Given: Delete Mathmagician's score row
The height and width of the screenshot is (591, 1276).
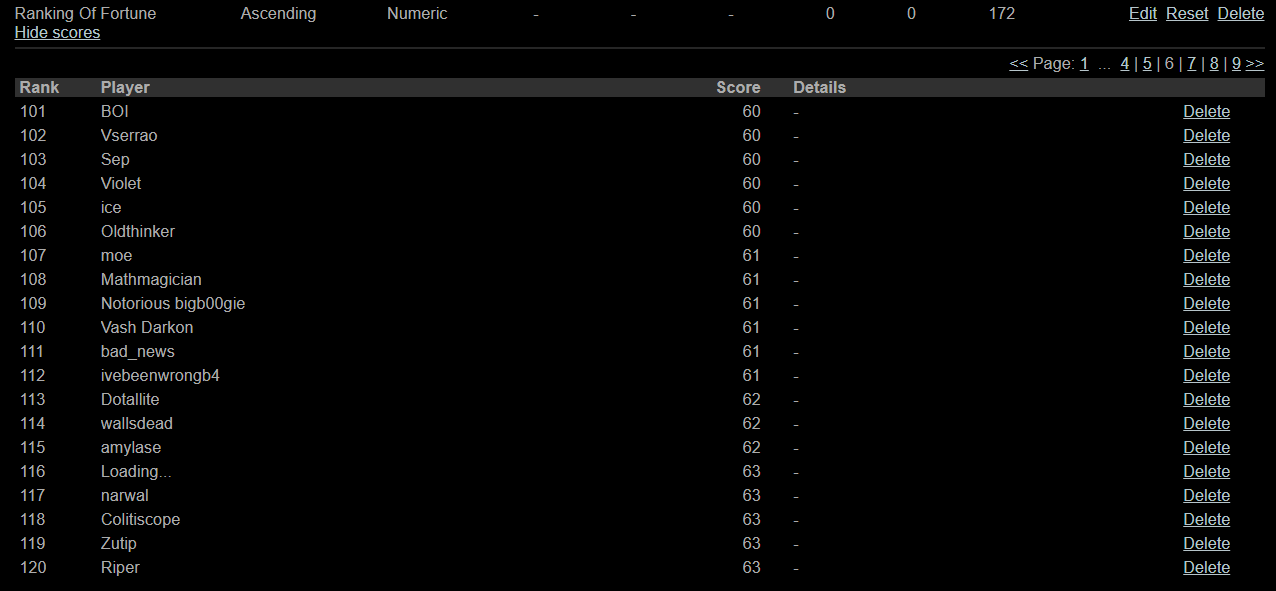Looking at the screenshot, I should 1206,280.
